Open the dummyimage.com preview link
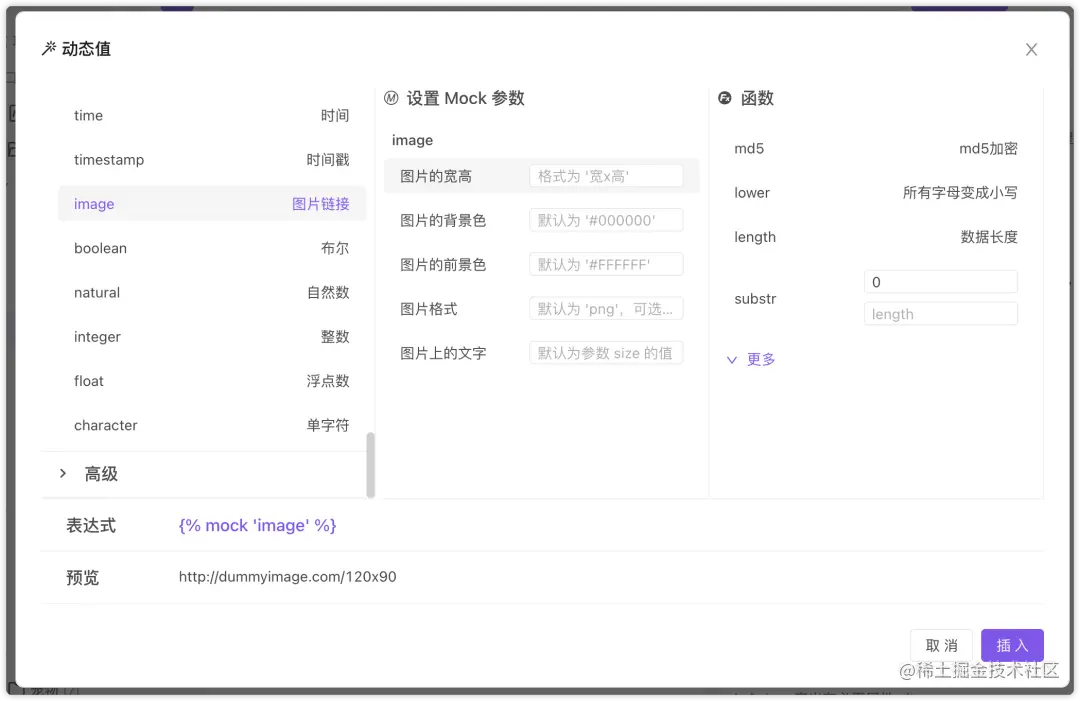 [x=287, y=576]
